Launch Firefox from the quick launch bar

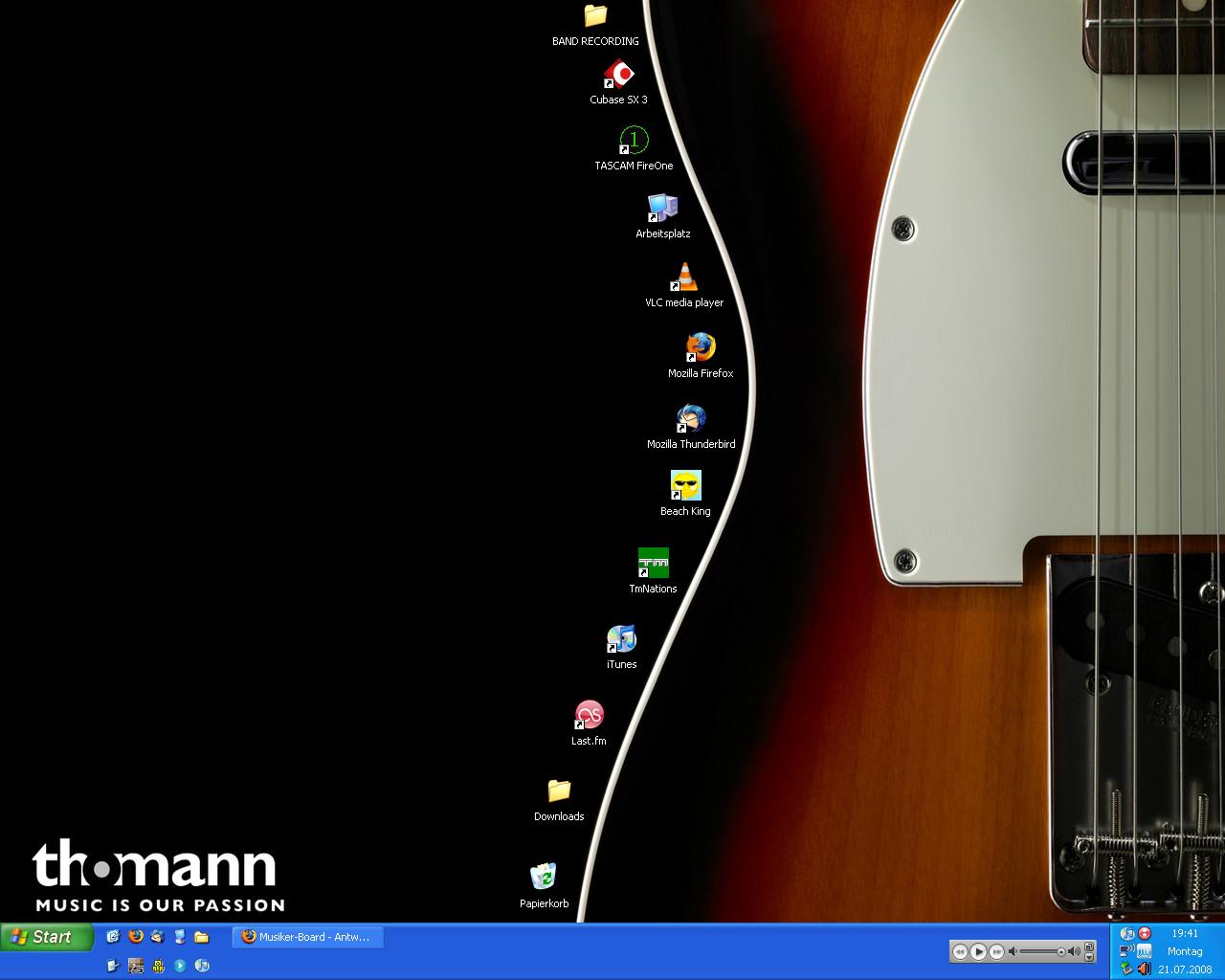pos(136,936)
